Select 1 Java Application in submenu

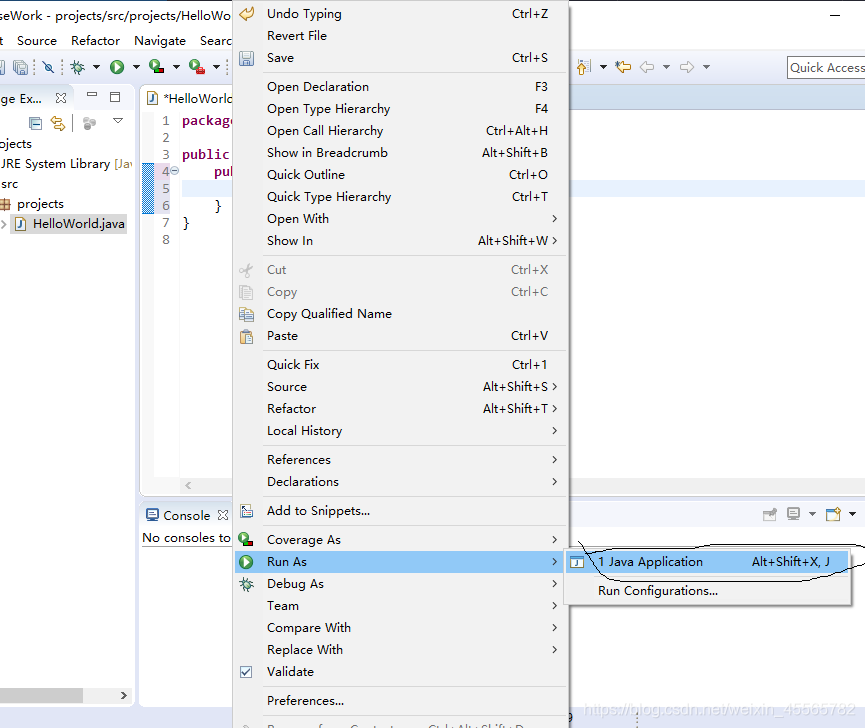pos(706,562)
